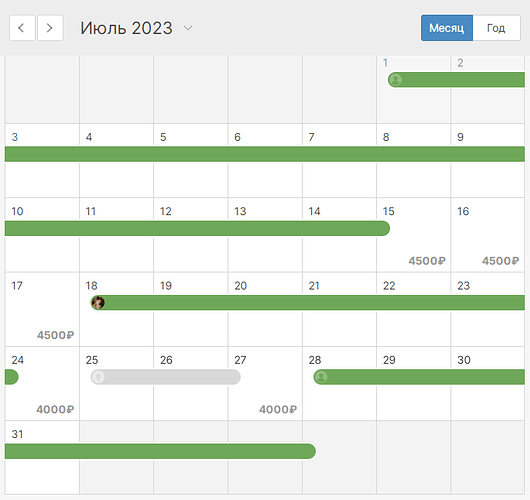Viewport: 530px width, 500px height.
Task: Open green booking bar on July 31 row
Action: (160, 451)
